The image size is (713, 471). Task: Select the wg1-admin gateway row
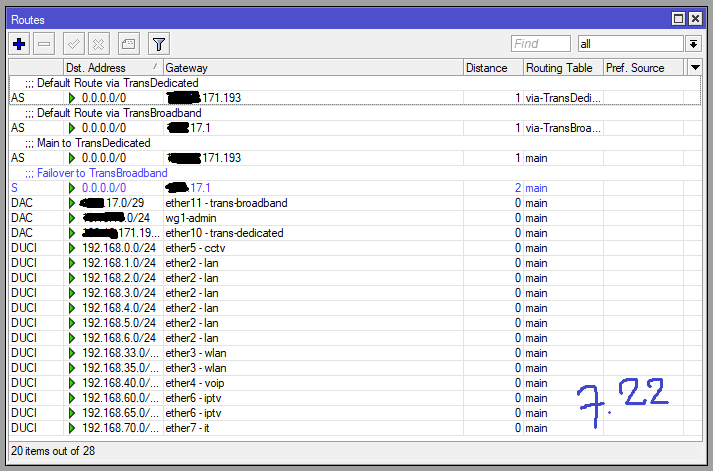click(x=355, y=218)
